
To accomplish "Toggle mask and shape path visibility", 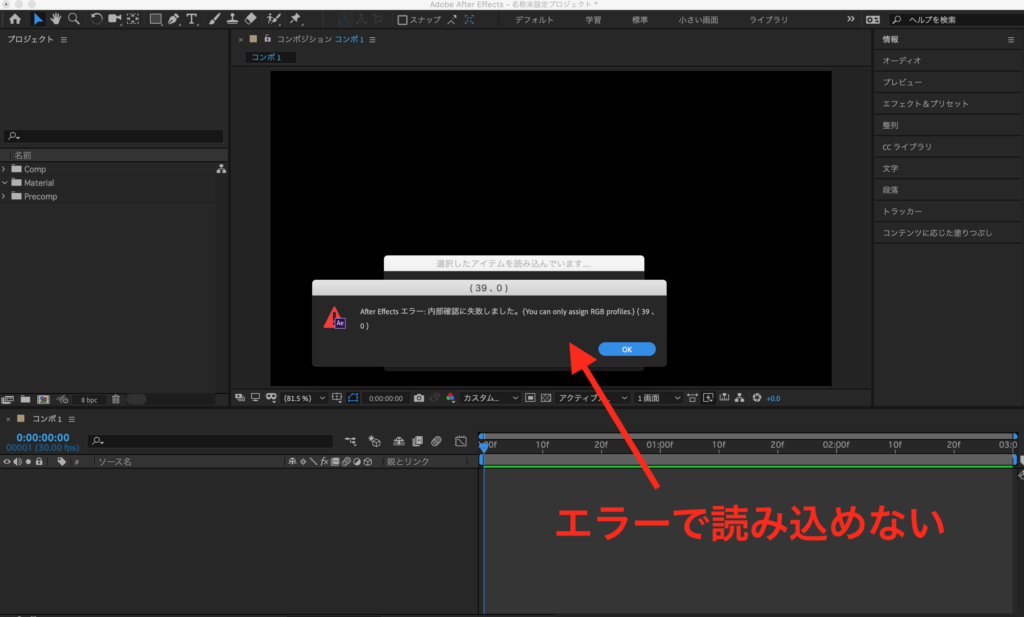I will point(353,398).
